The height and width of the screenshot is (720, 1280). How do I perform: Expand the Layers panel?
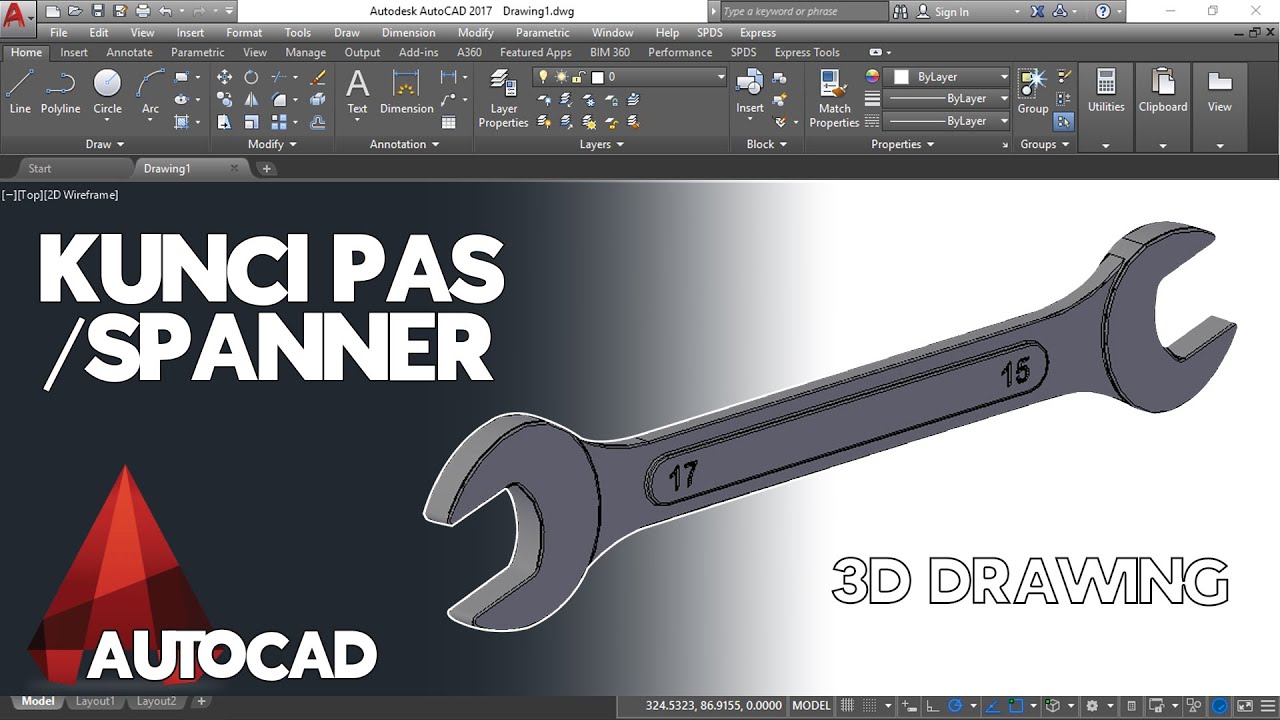(x=601, y=144)
